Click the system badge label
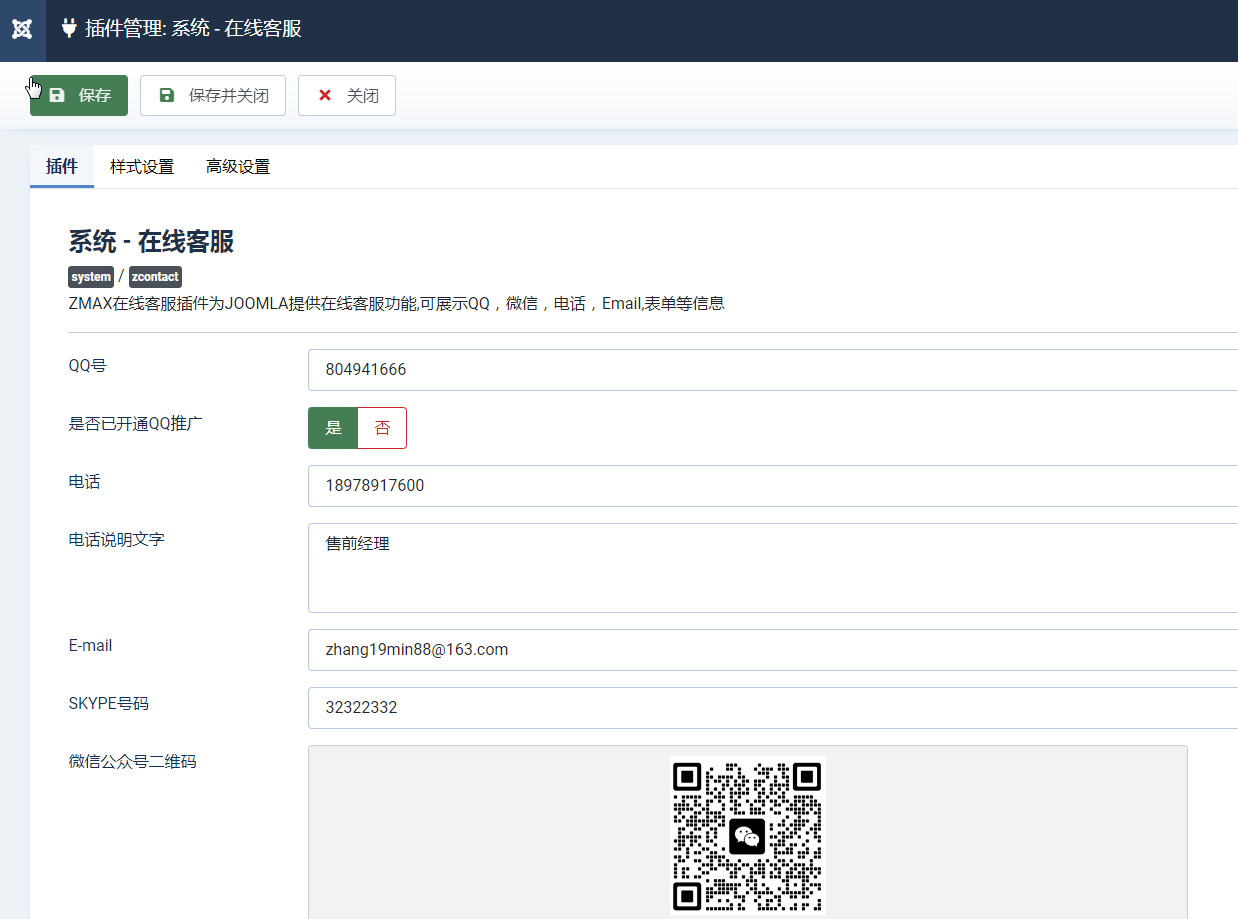 point(91,277)
